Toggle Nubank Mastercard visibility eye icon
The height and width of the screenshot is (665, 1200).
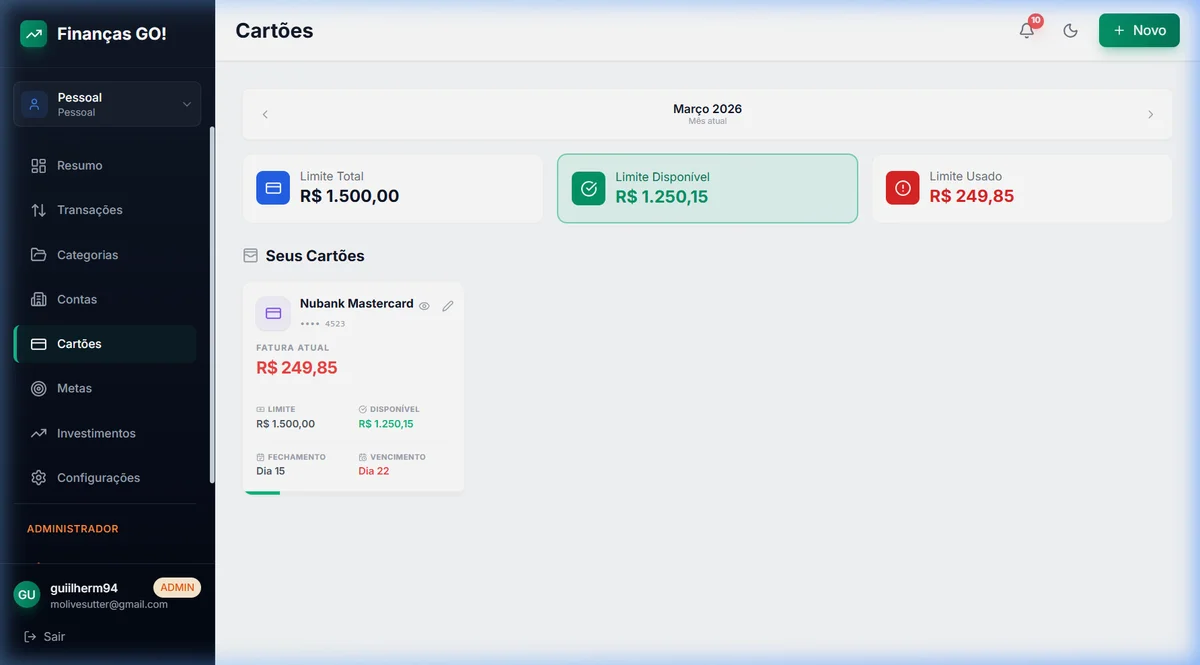(424, 306)
